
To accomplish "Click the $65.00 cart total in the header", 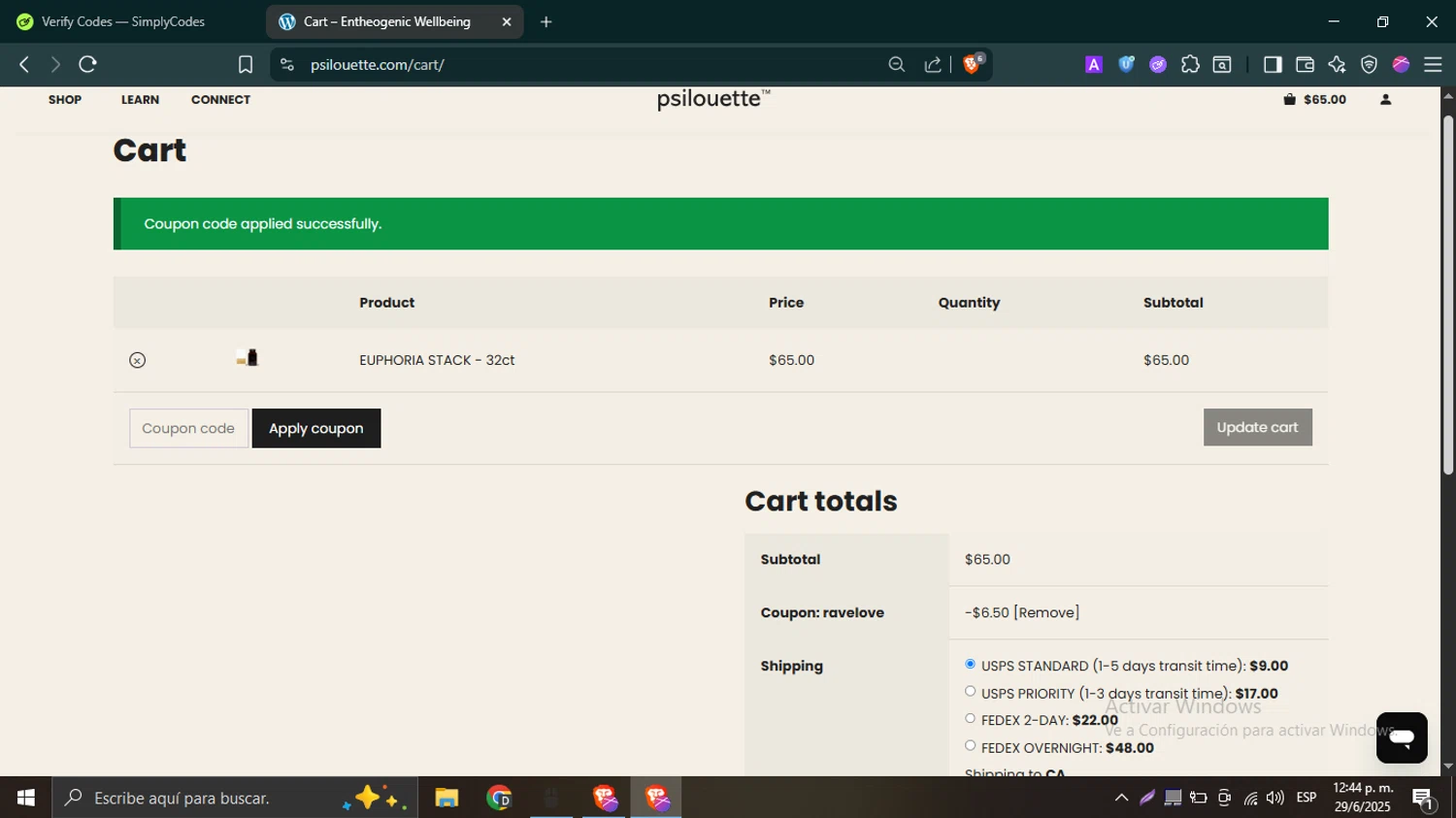I will pos(1325,99).
